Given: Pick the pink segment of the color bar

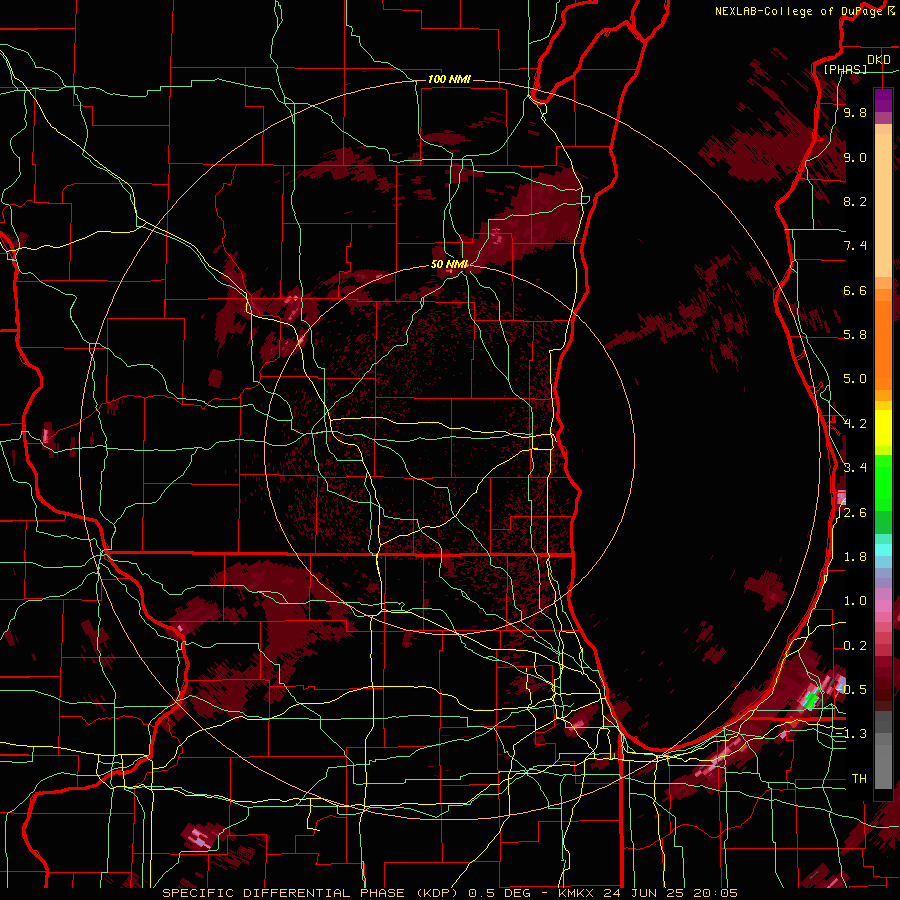Looking at the screenshot, I should tap(883, 606).
